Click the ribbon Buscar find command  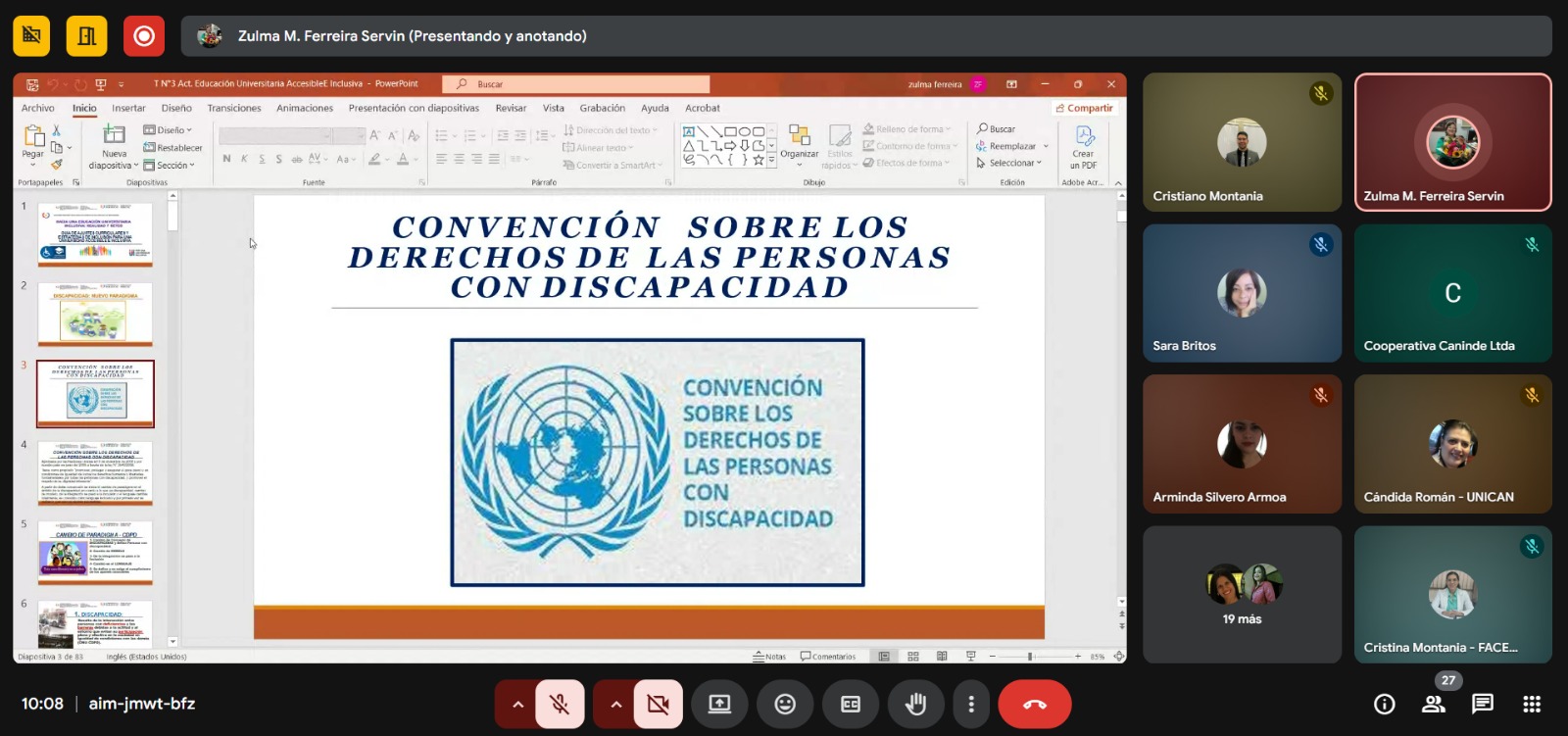click(x=996, y=129)
